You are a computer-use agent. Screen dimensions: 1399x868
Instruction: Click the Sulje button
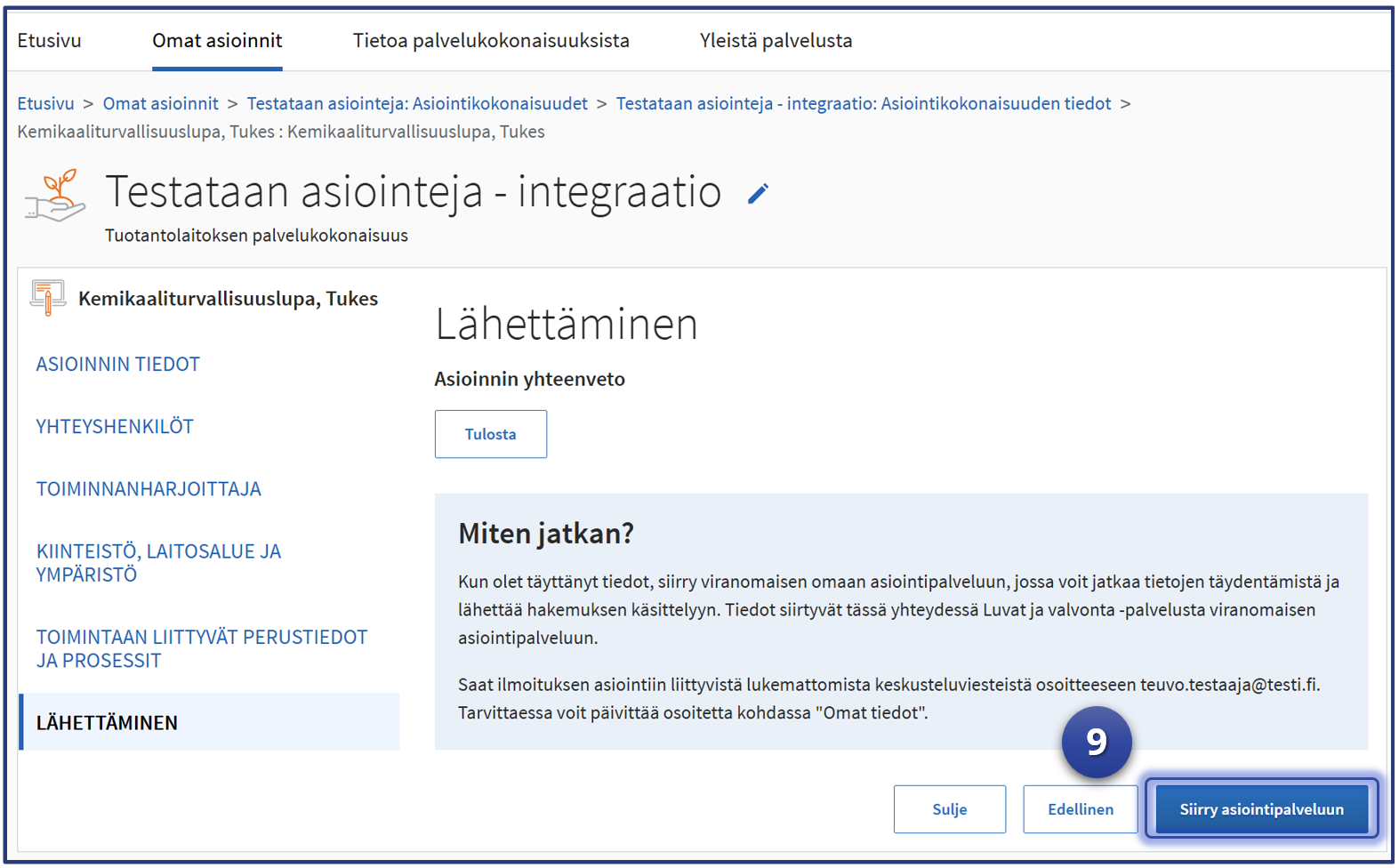click(x=949, y=809)
